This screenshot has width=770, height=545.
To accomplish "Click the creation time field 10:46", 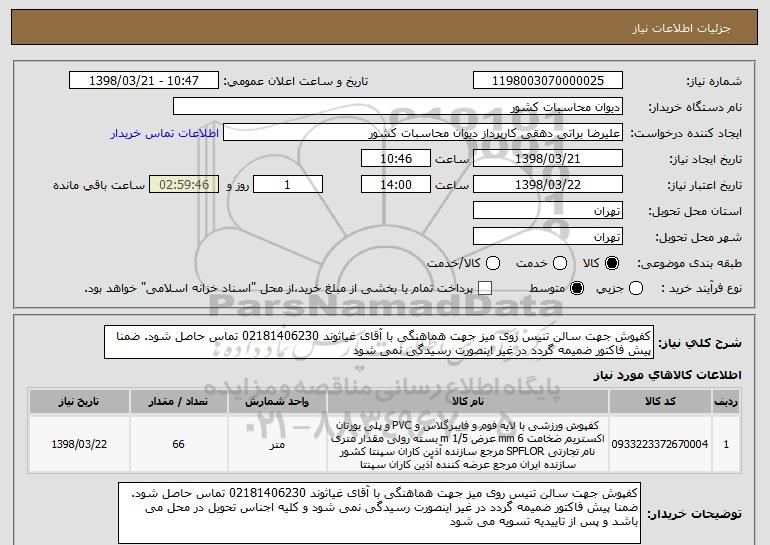I will (396, 159).
